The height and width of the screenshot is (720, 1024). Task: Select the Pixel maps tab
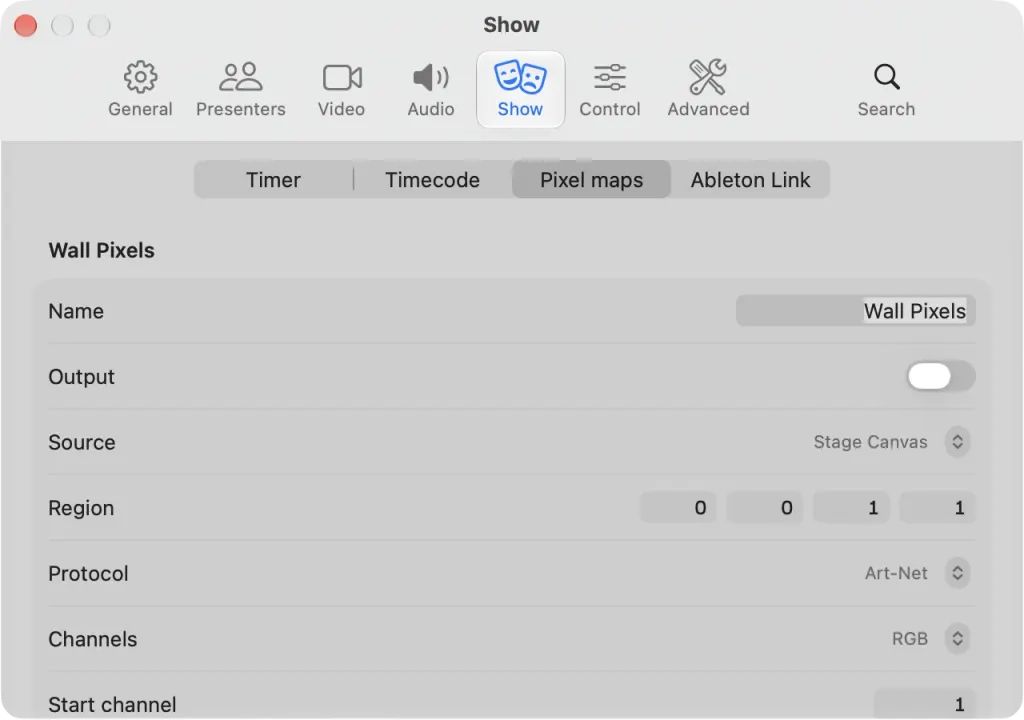592,180
